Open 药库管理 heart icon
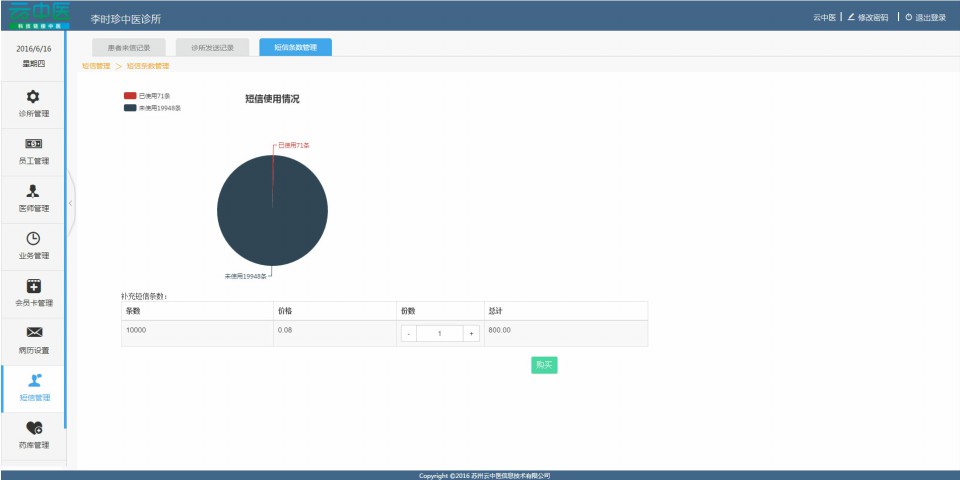960x480 pixels. click(33, 428)
